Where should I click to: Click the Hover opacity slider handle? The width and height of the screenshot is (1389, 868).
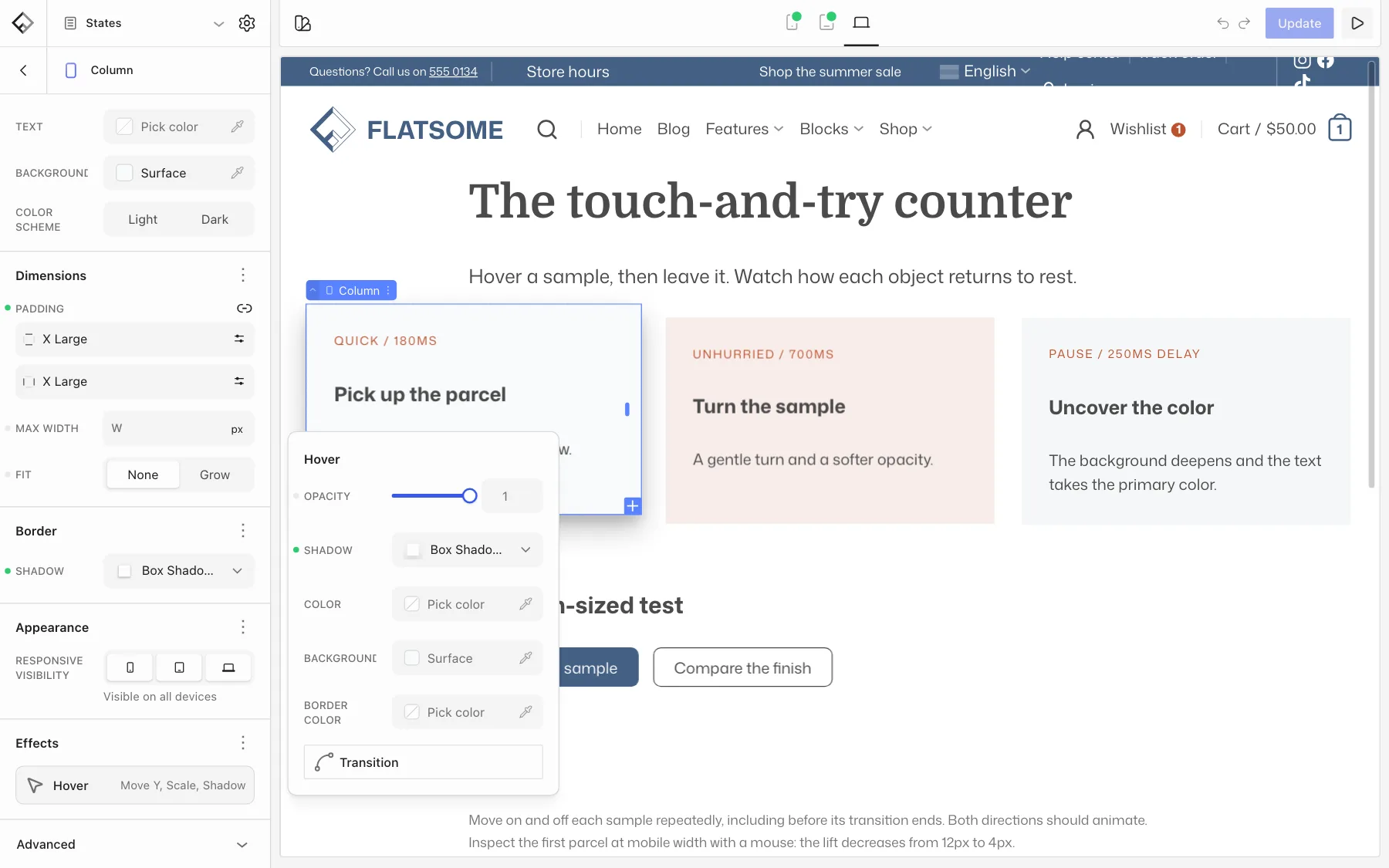[x=469, y=496]
